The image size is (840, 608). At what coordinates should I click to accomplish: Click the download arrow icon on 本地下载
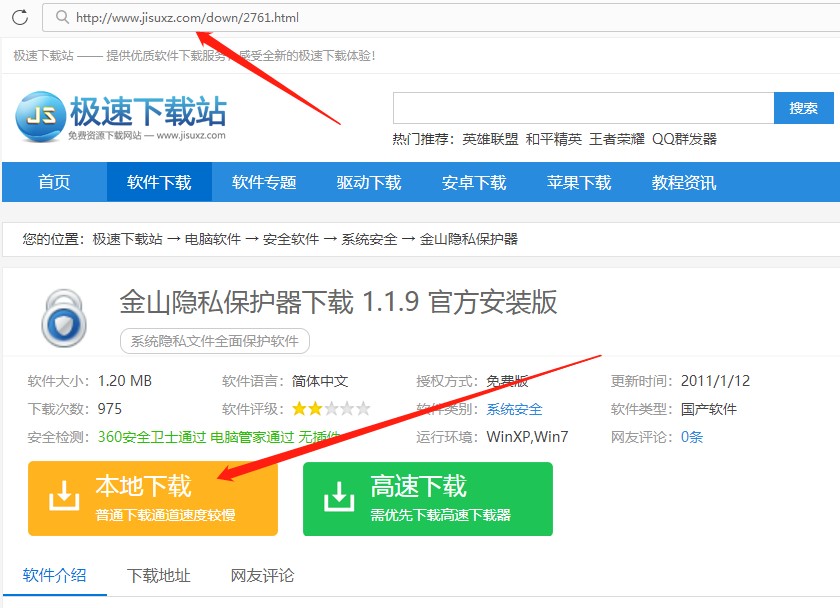pyautogui.click(x=64, y=495)
